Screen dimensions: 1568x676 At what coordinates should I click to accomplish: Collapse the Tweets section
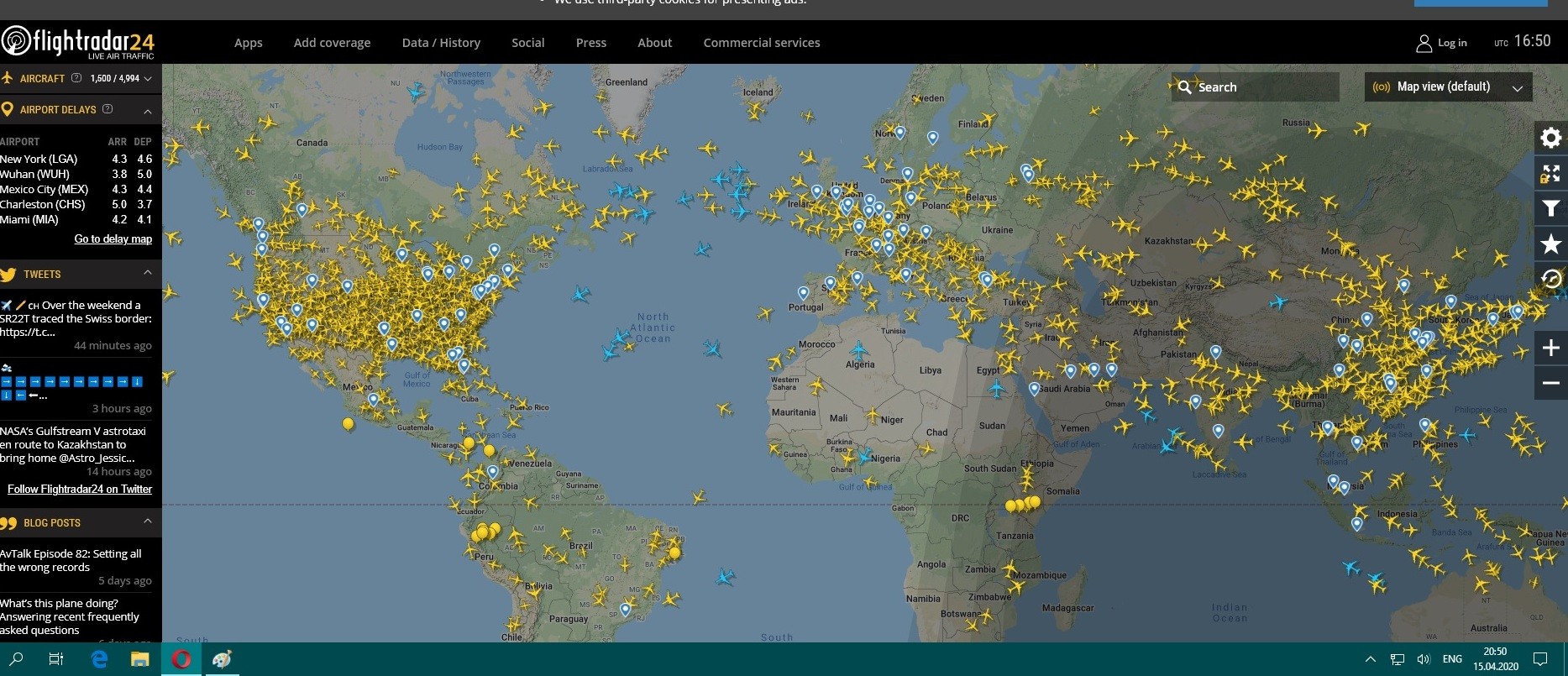pyautogui.click(x=148, y=273)
